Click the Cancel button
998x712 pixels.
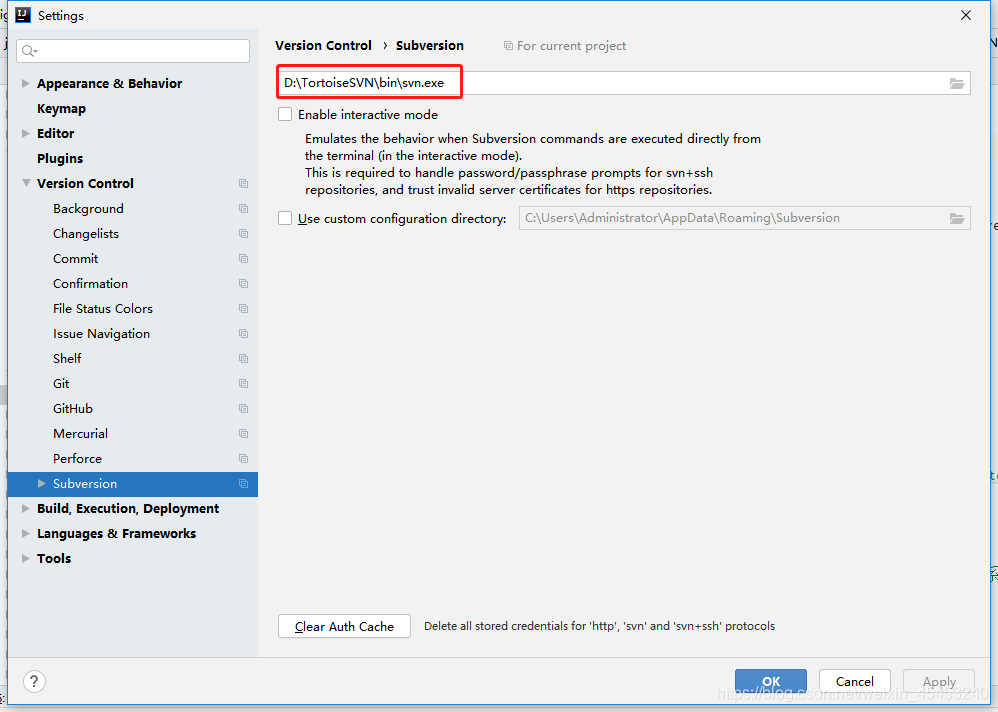[855, 681]
